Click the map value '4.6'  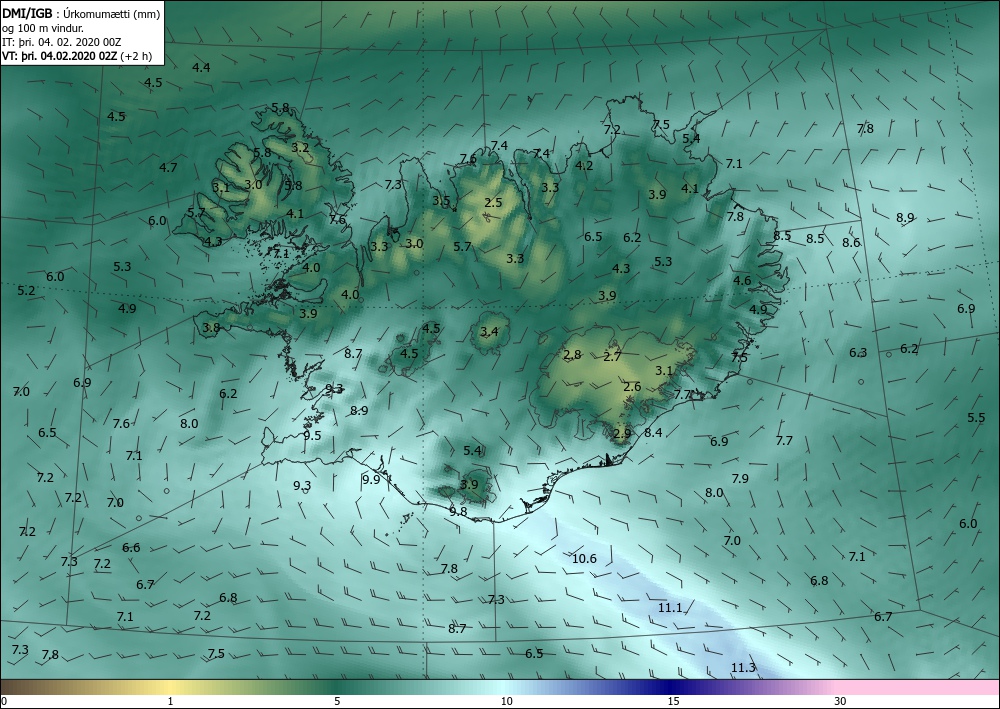(742, 281)
